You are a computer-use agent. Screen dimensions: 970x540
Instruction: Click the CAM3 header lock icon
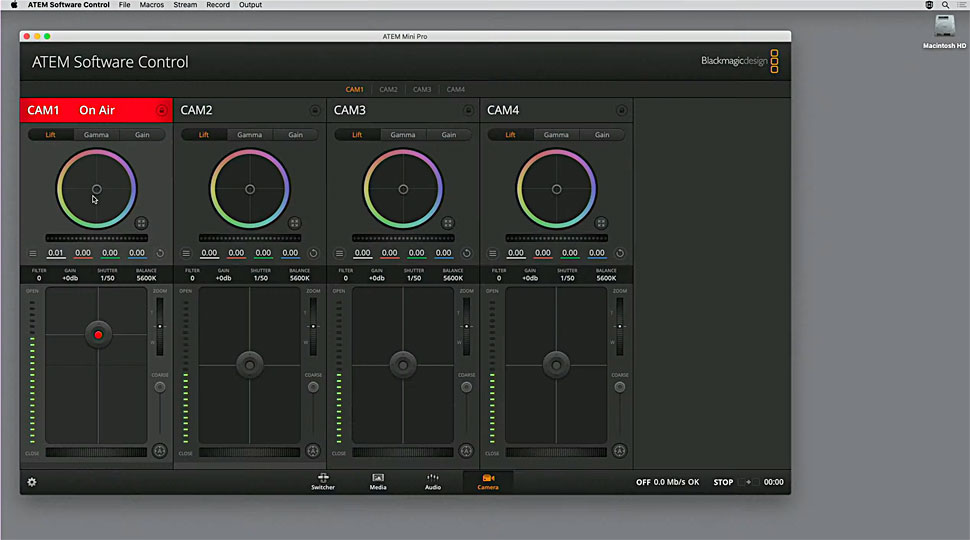point(468,111)
